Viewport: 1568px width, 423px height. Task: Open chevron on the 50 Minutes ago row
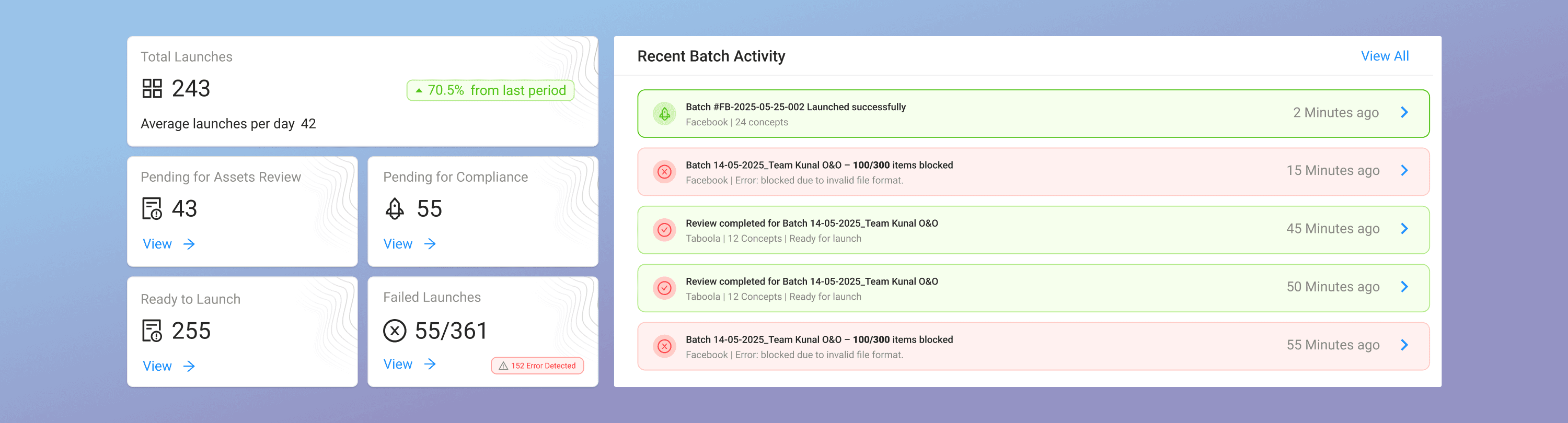coord(1404,287)
